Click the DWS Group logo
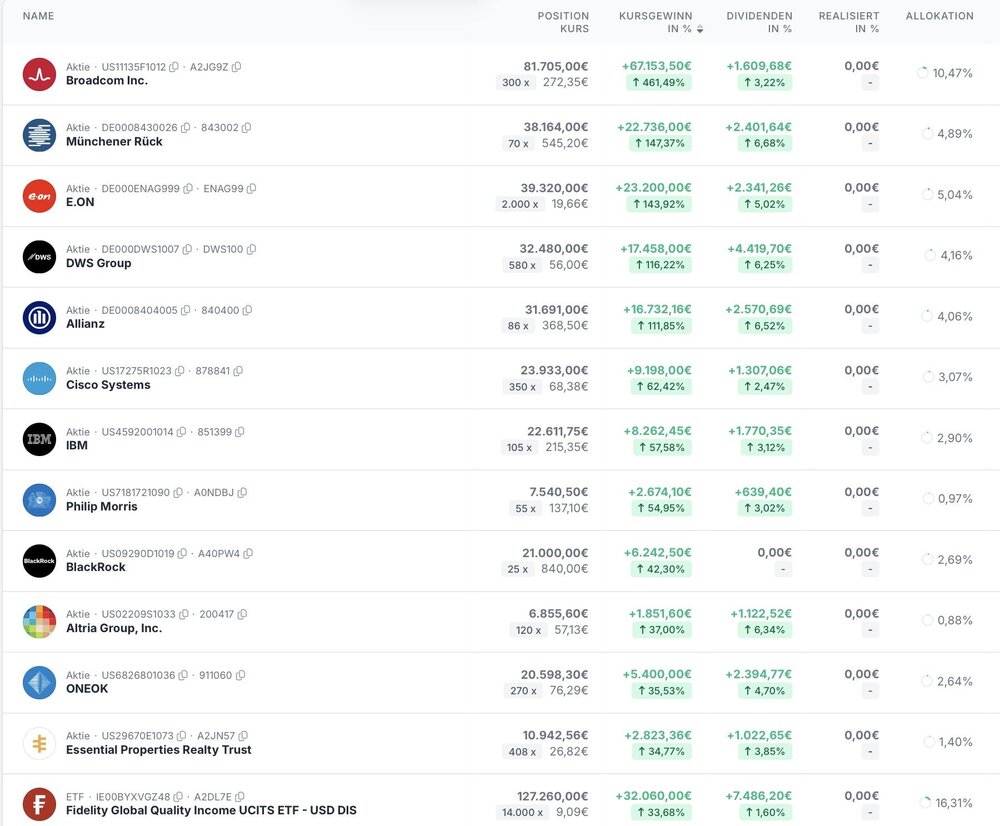This screenshot has height=826, width=1000. click(x=39, y=257)
